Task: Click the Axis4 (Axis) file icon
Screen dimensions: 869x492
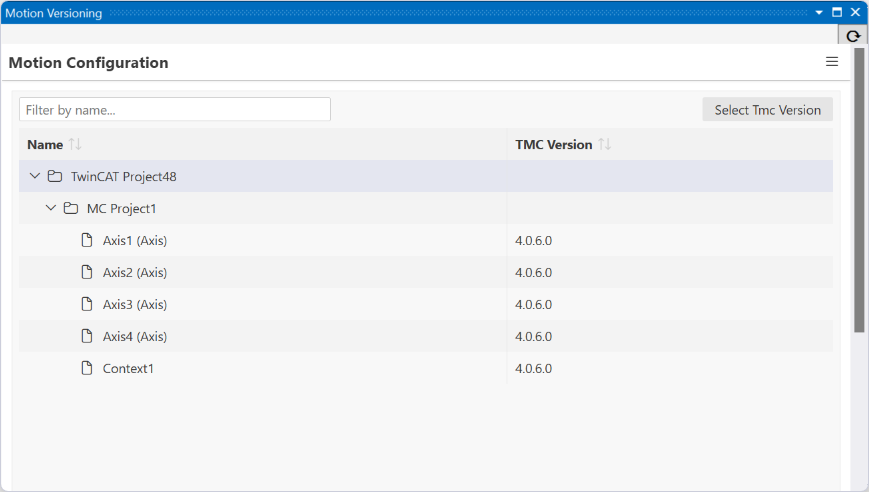Action: click(x=87, y=336)
